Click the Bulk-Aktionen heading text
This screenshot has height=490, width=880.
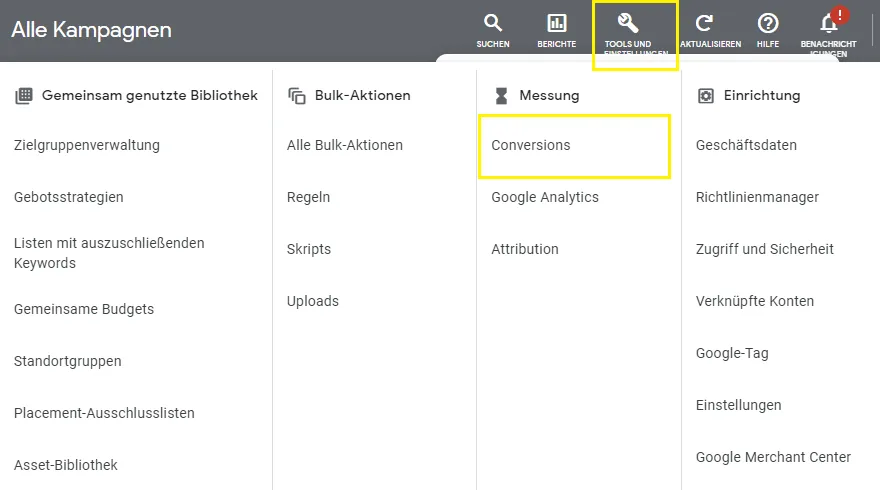coord(363,95)
